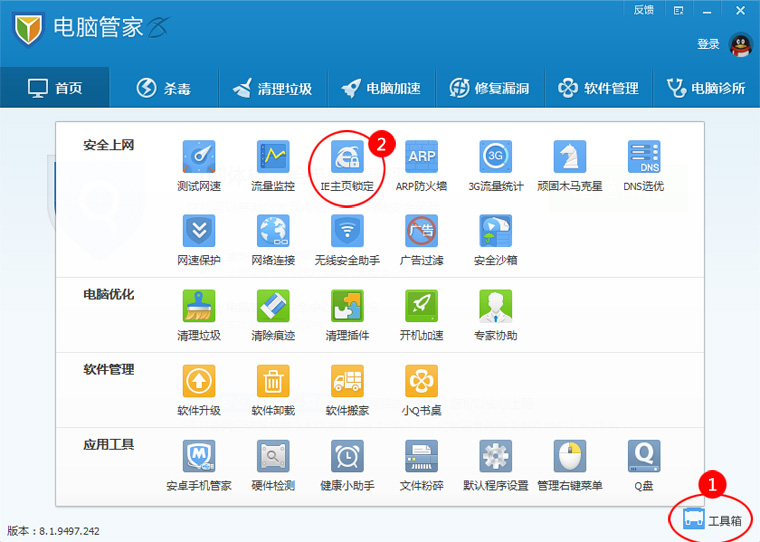
Task: Open the IE主页锁定 tool
Action: tap(347, 158)
